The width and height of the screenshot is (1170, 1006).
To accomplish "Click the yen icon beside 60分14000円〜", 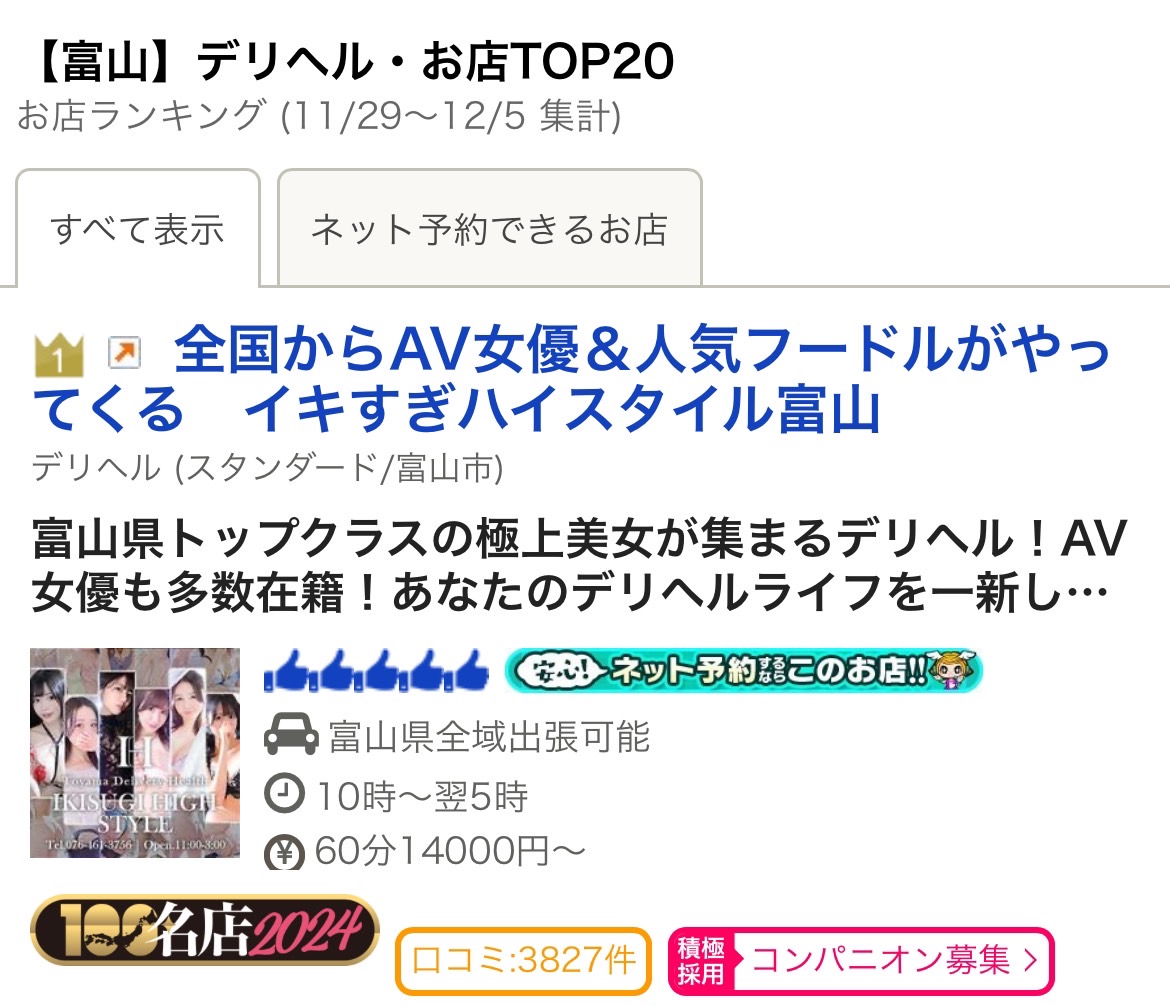I will click(284, 852).
